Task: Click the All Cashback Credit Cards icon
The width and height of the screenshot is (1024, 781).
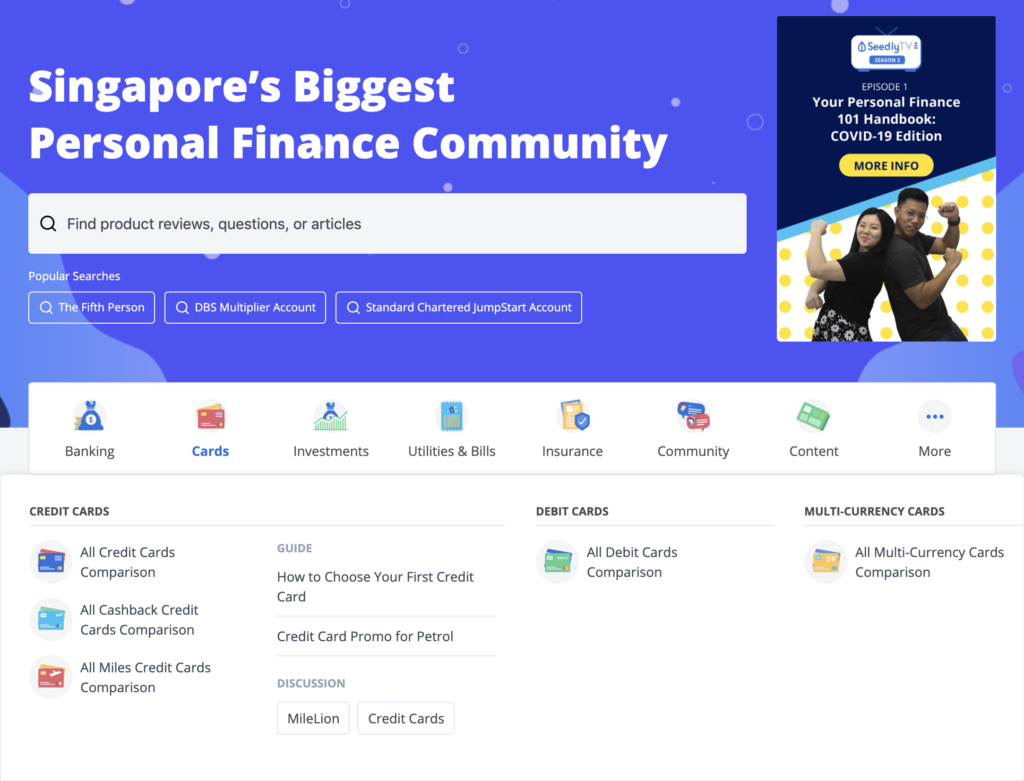Action: click(51, 619)
